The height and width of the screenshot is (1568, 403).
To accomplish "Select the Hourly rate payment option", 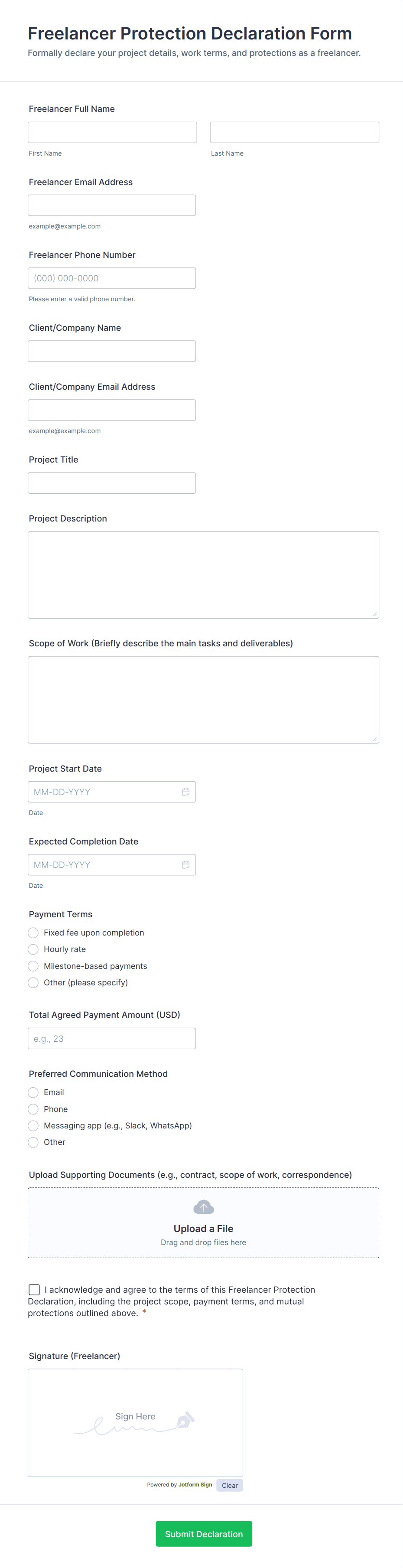I will click(x=33, y=949).
